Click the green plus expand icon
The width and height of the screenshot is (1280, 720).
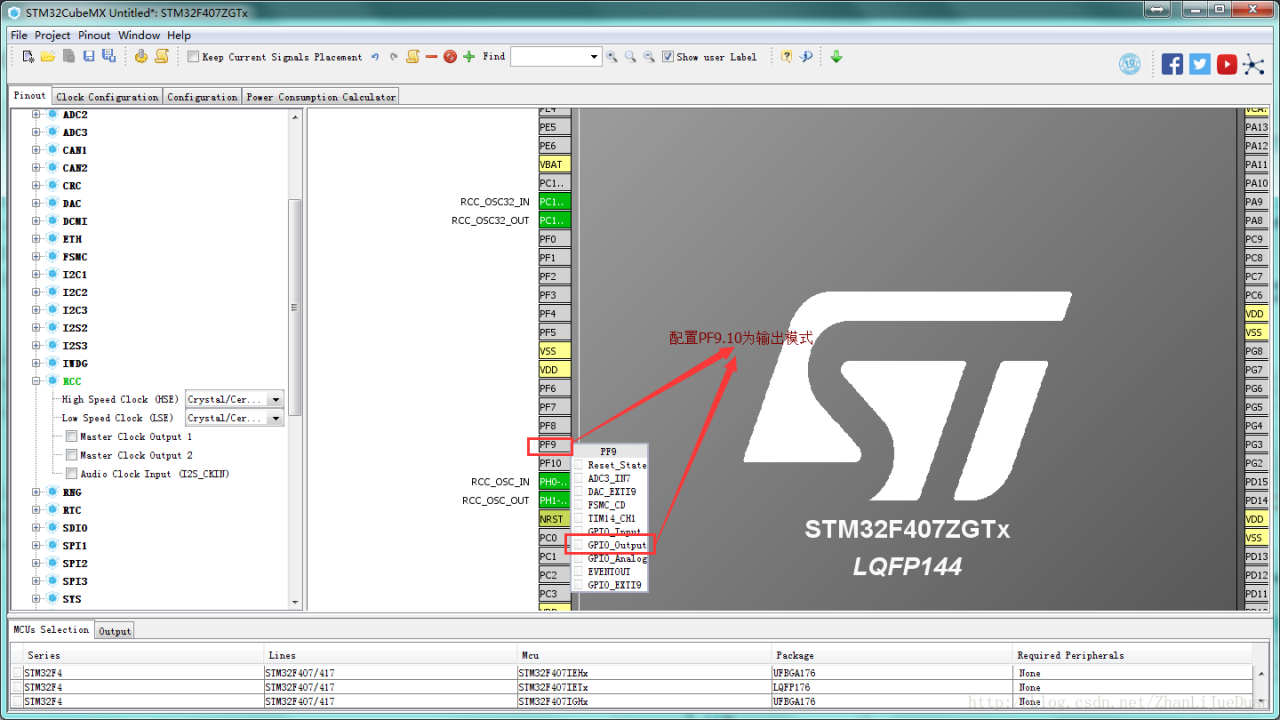click(x=469, y=57)
